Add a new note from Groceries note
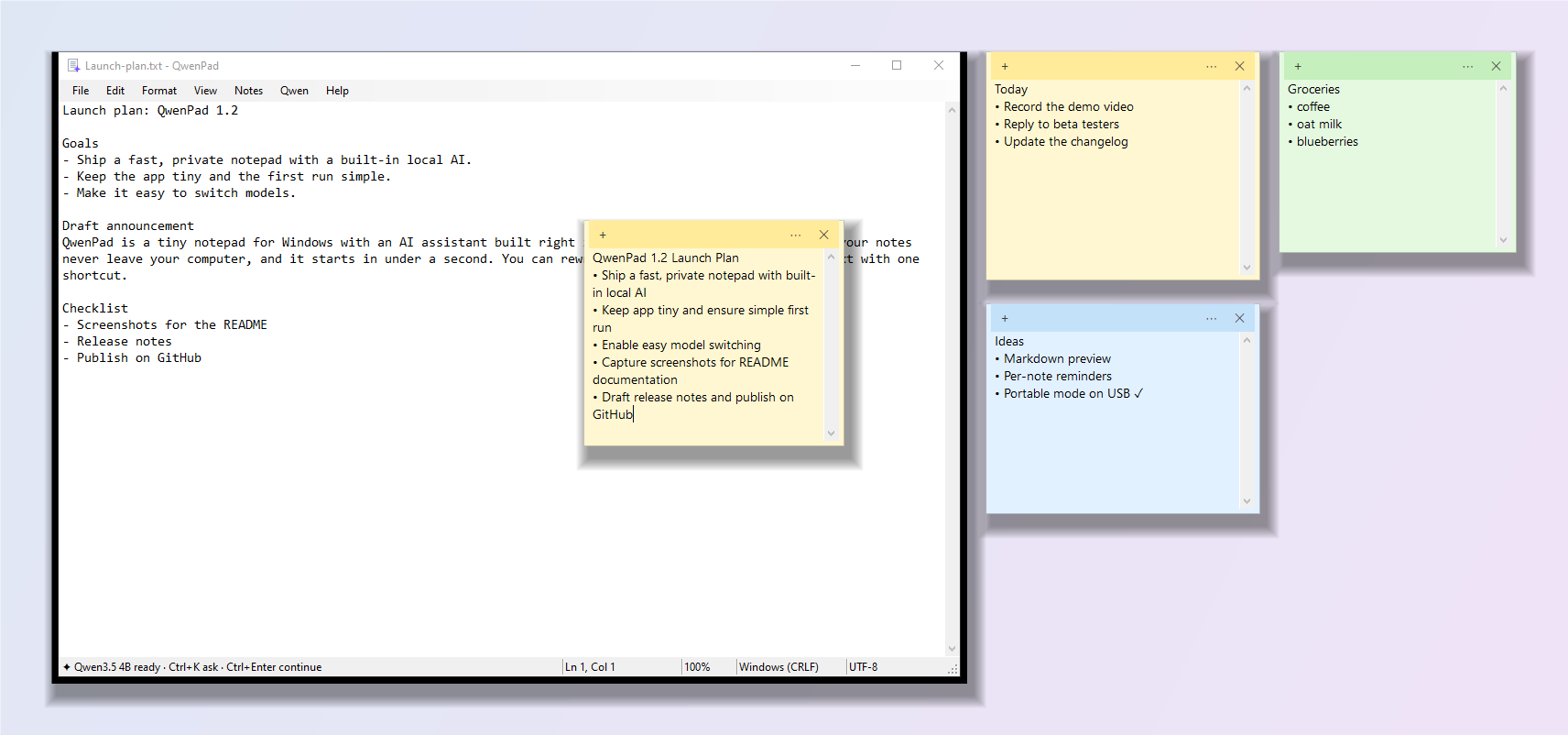The height and width of the screenshot is (735, 1568). tap(1298, 66)
